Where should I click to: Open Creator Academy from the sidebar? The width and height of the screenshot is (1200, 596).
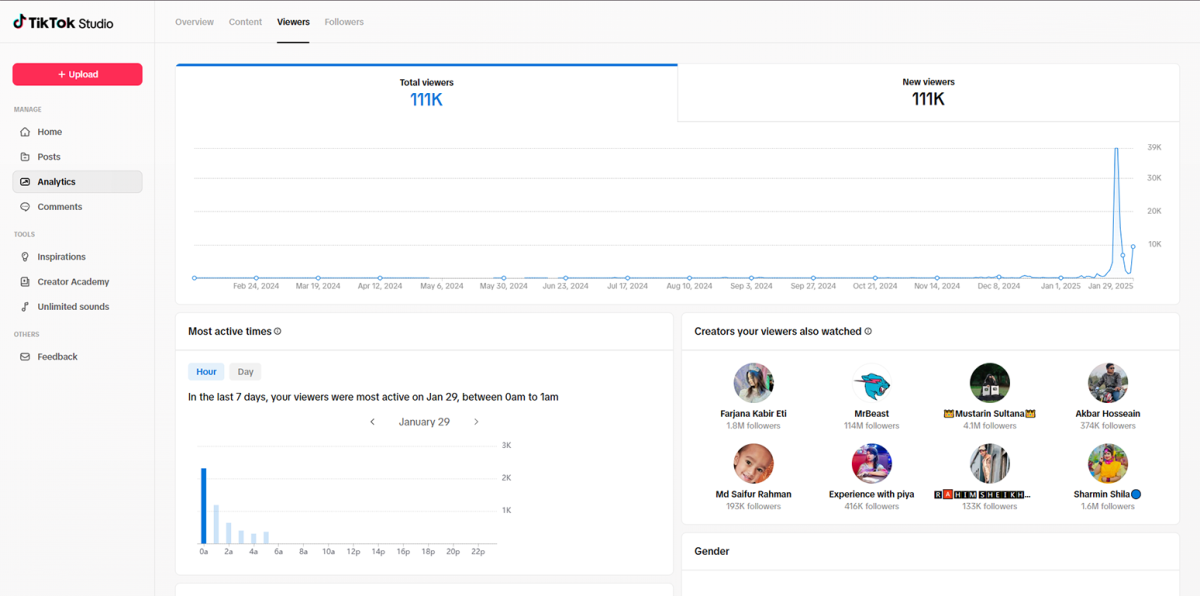77,282
